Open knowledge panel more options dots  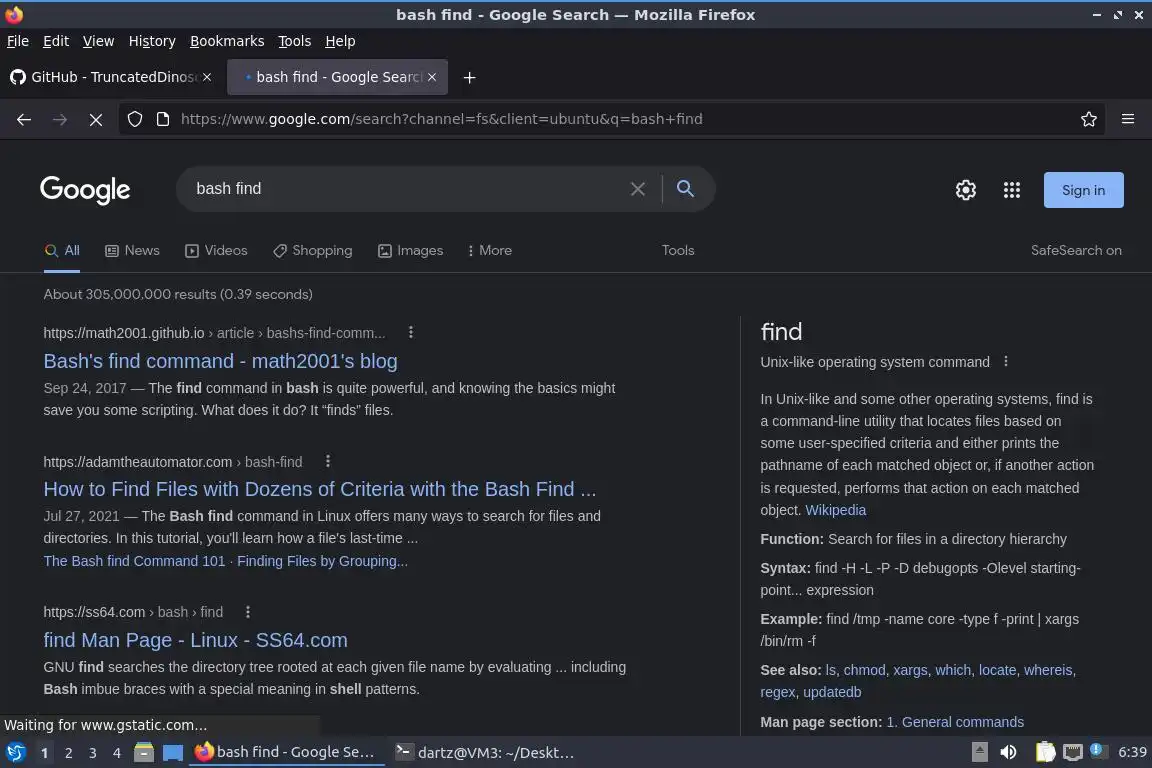1006,362
